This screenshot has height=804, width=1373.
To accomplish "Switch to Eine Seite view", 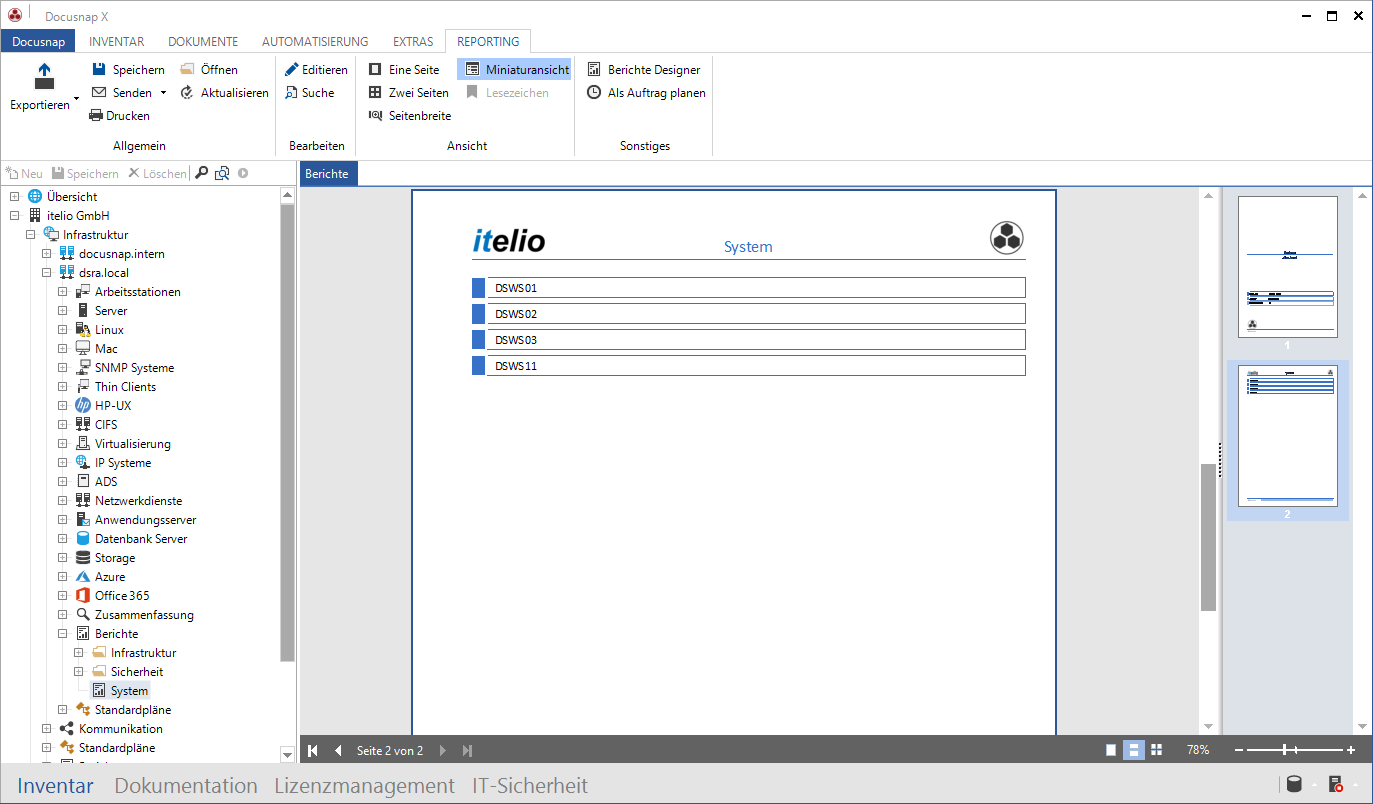I will 404,70.
